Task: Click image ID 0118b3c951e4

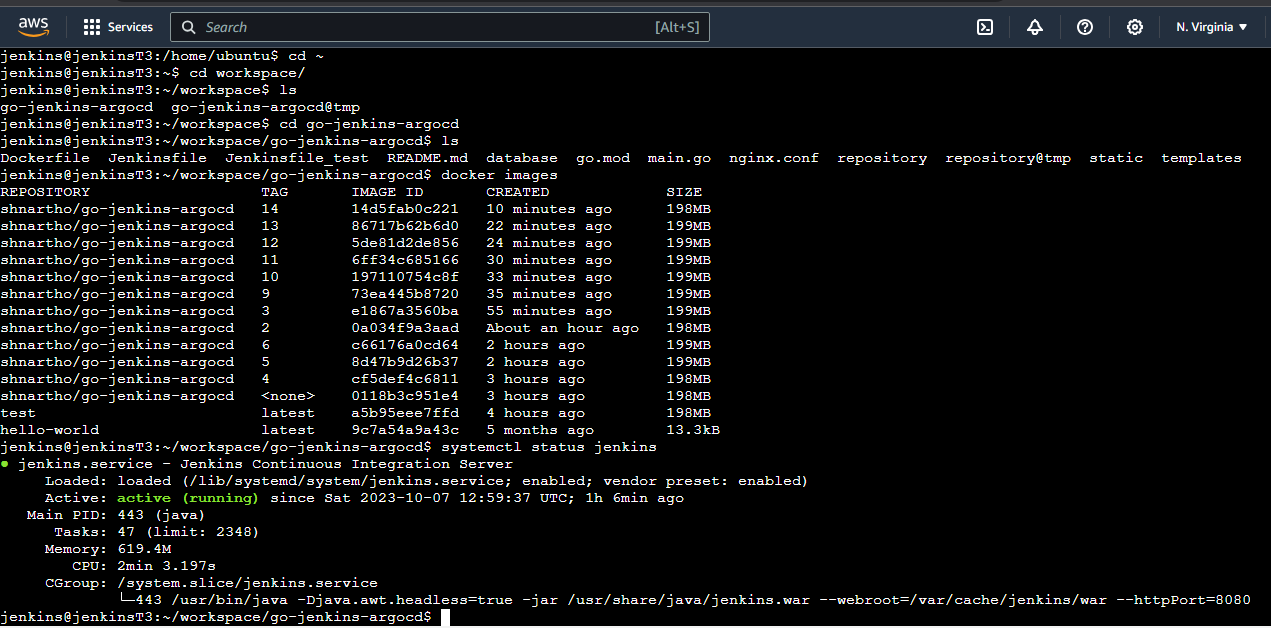Action: pyautogui.click(x=405, y=396)
